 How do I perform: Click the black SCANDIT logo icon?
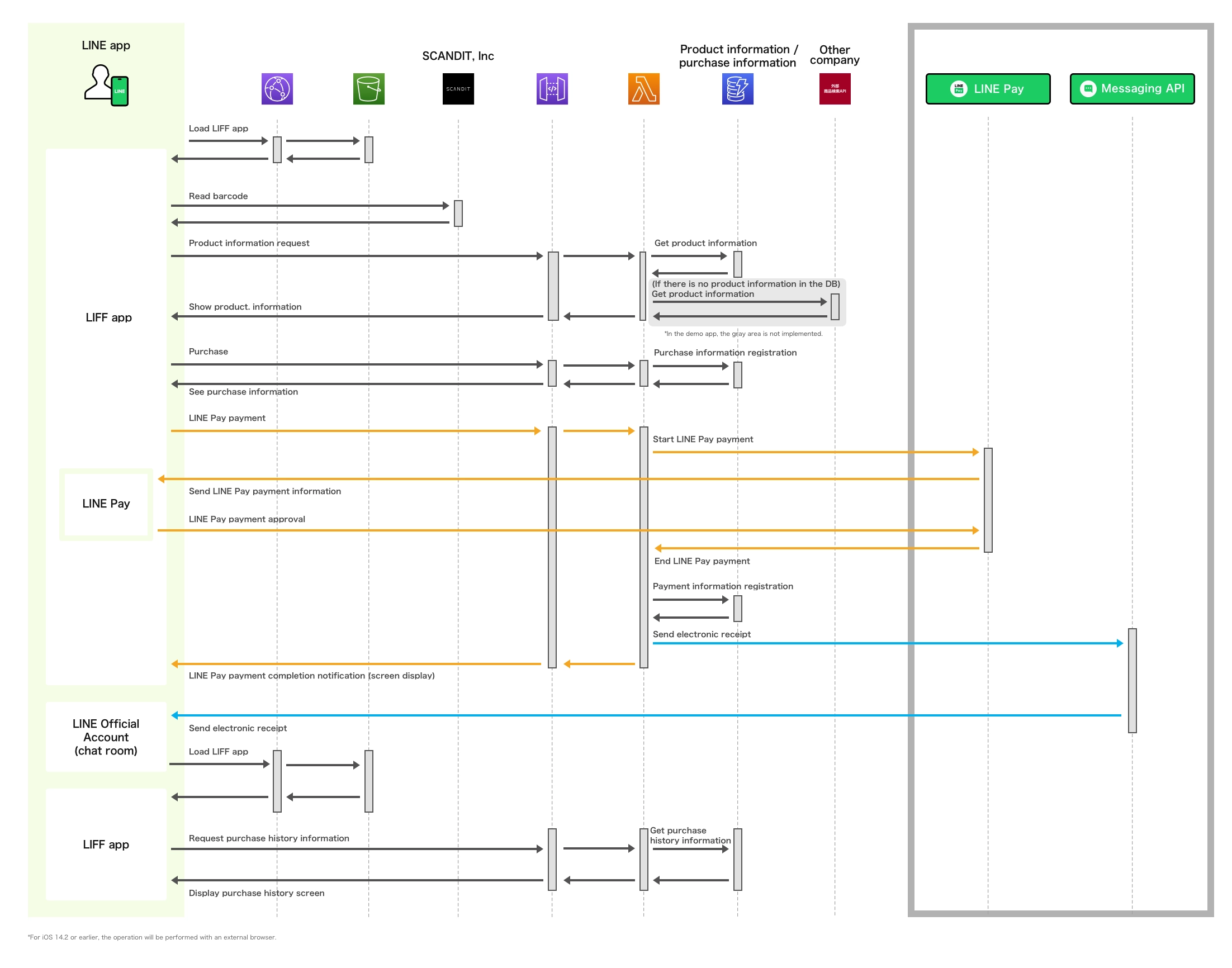coord(458,88)
